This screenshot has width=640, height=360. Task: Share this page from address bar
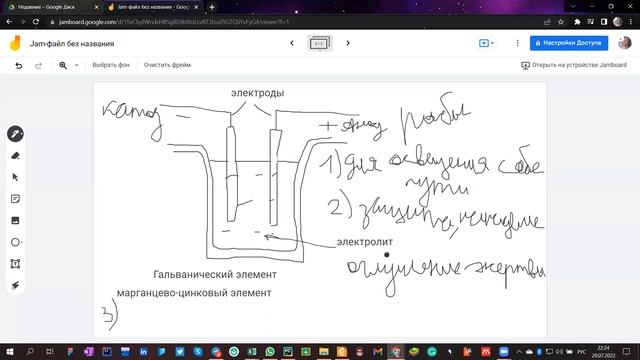coord(547,22)
